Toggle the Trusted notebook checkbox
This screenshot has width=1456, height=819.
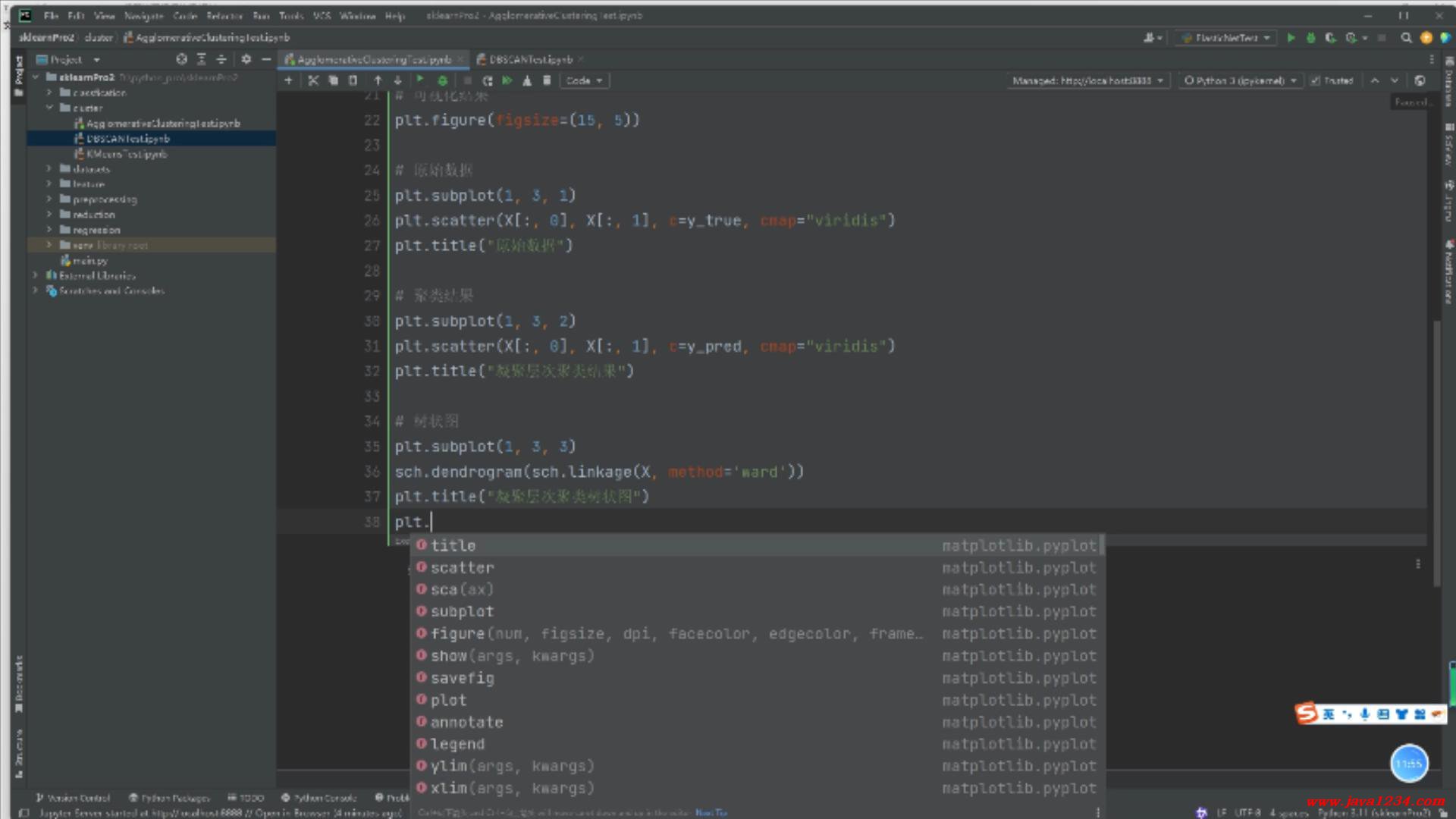pos(1316,80)
